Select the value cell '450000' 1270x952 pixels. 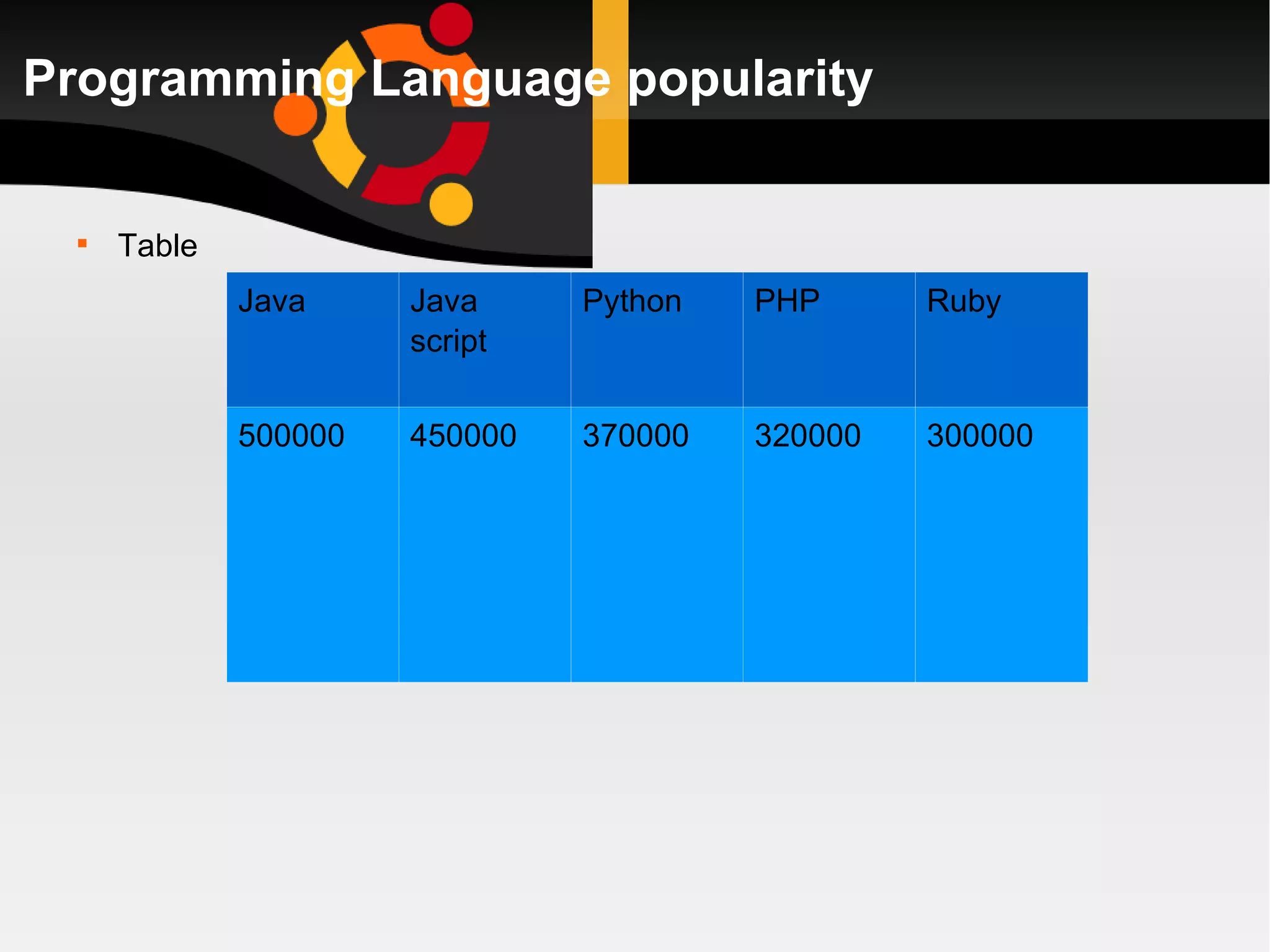click(485, 545)
